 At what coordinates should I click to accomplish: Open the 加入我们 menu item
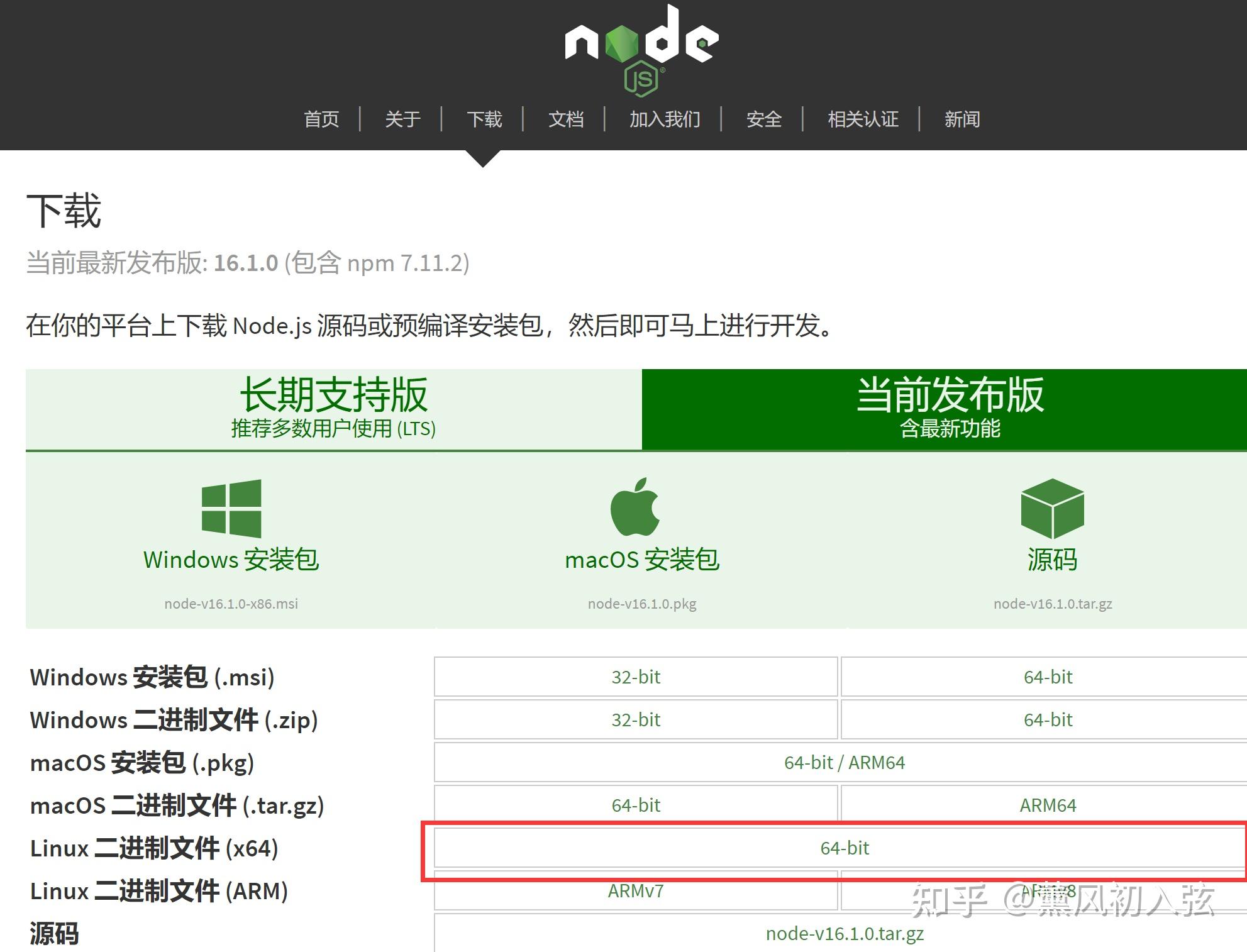(x=665, y=119)
